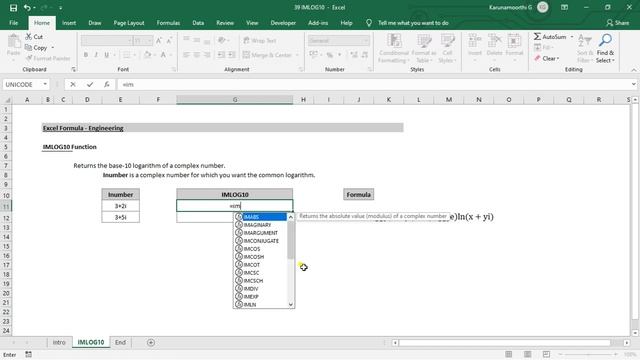Open the Help ribbon tab

[346, 23]
